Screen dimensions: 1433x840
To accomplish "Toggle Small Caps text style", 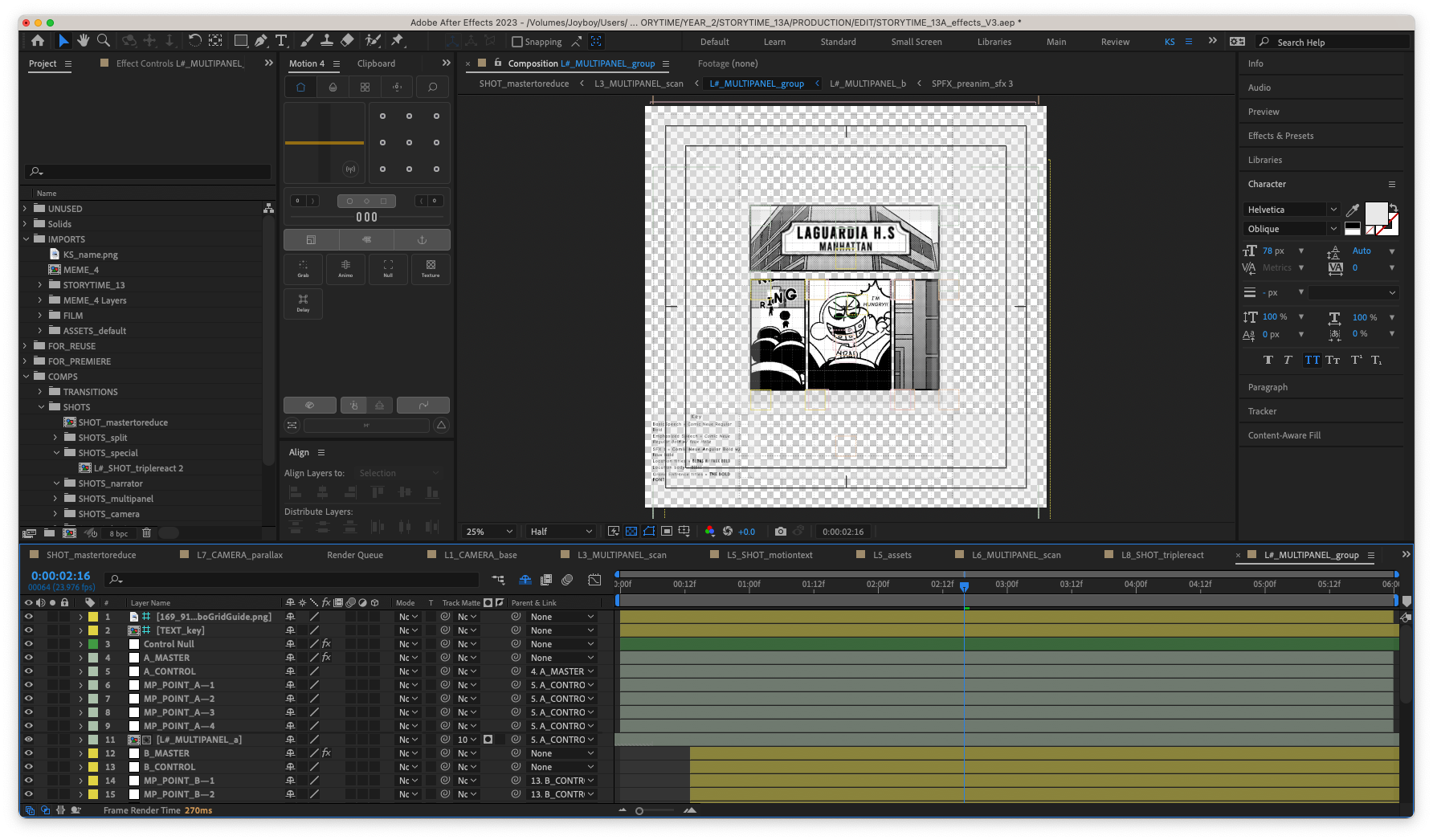I will pyautogui.click(x=1333, y=361).
